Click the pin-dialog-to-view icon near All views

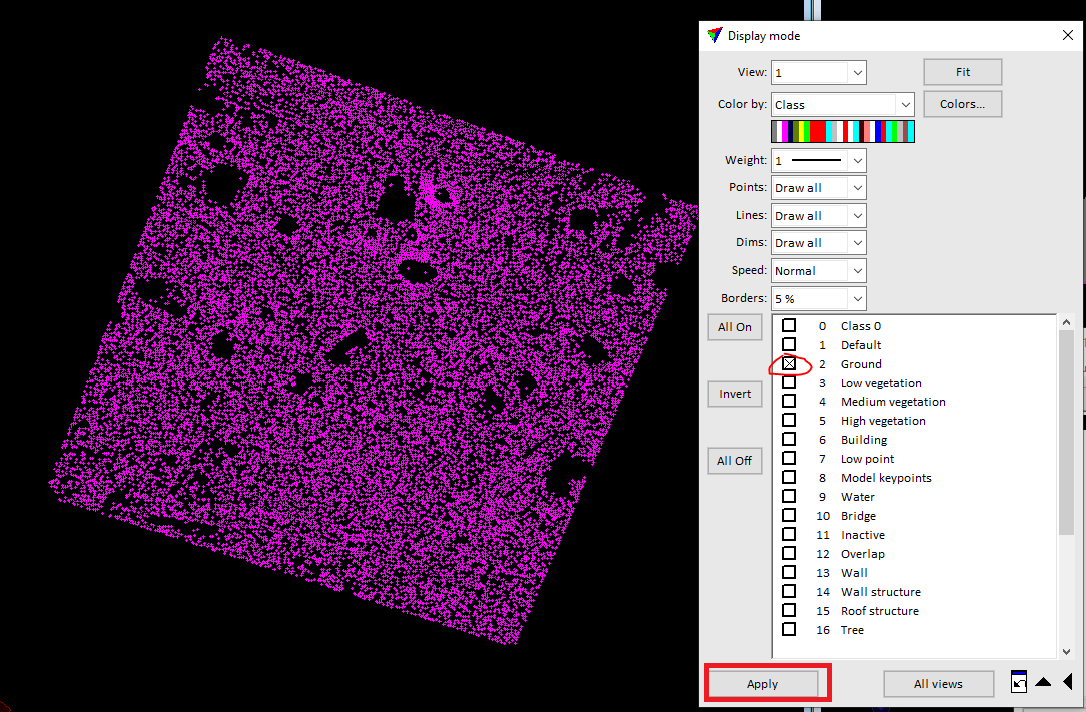1019,682
